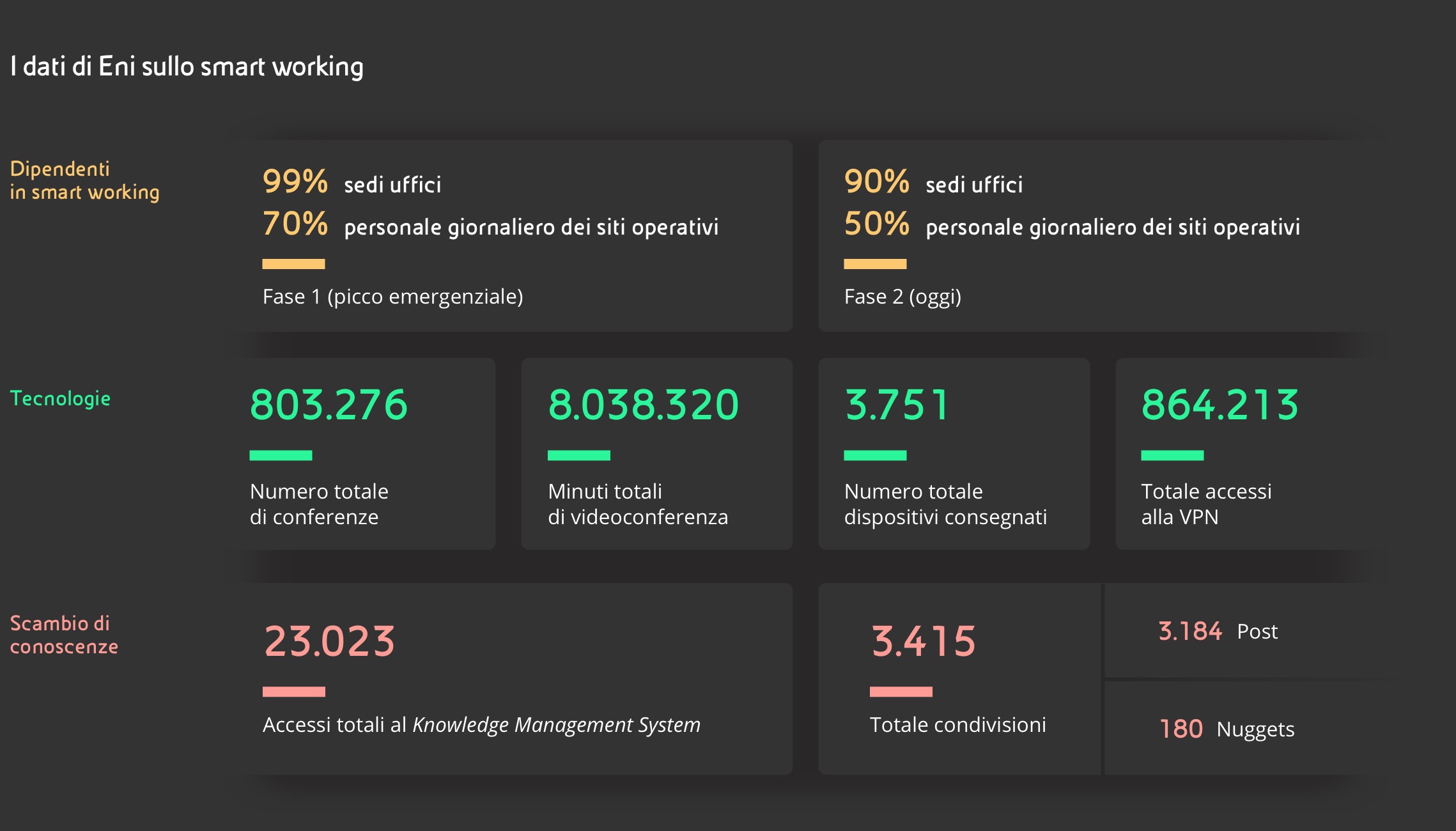
Task: Click 'personale giornaliero dei siti operativi' in Fase 1
Action: (532, 228)
